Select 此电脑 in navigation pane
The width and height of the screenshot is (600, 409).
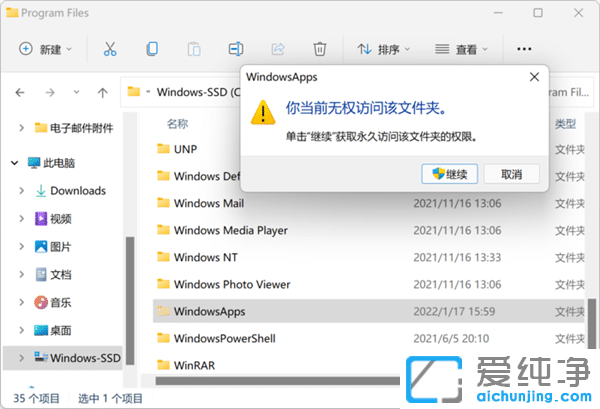click(51, 163)
